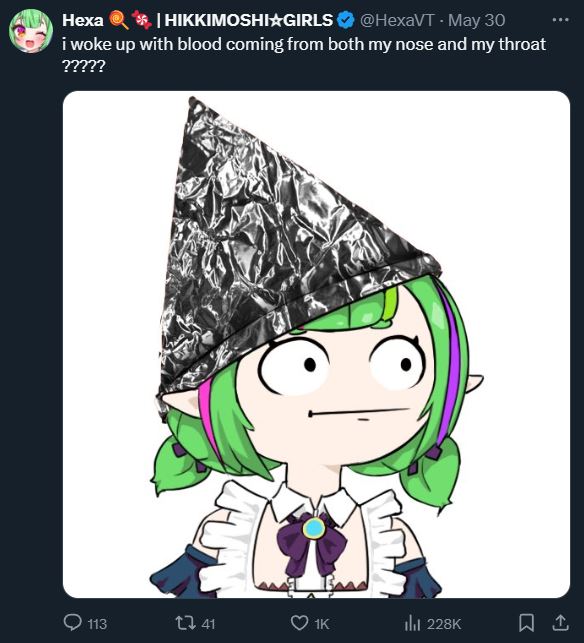Click the retweet arrows icon
Viewport: 584px width, 643px height.
point(184,623)
